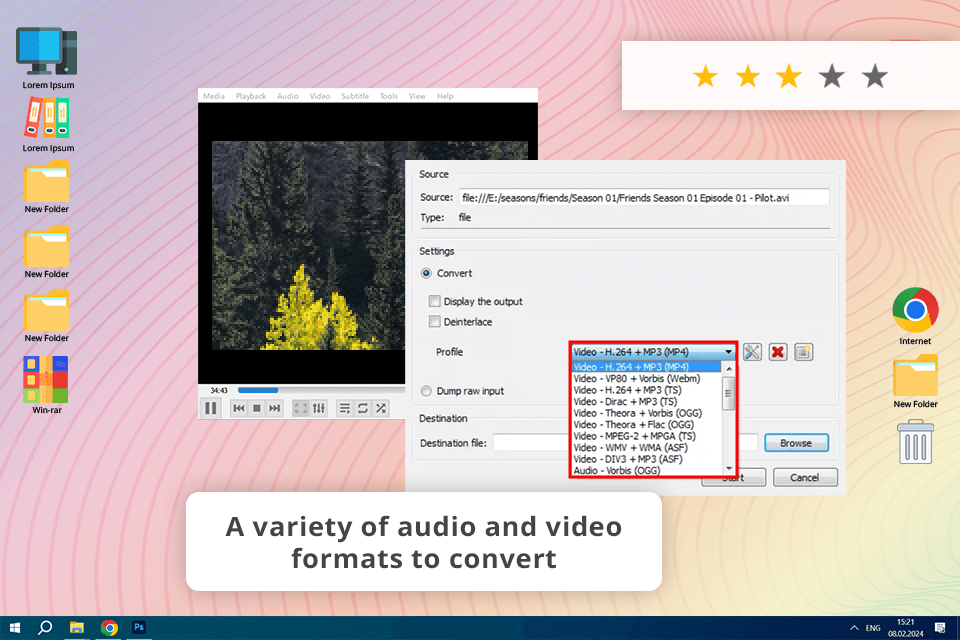Viewport: 960px width, 640px height.
Task: Open New Folder below Internet icon
Action: coord(915,381)
